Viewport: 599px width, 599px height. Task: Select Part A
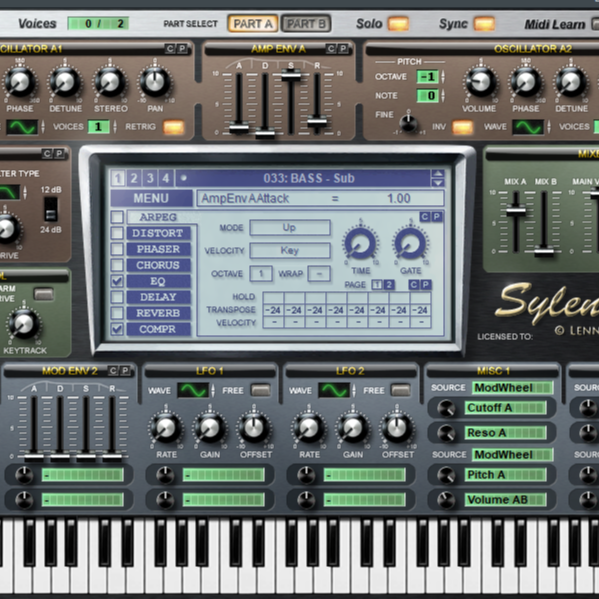pos(253,24)
